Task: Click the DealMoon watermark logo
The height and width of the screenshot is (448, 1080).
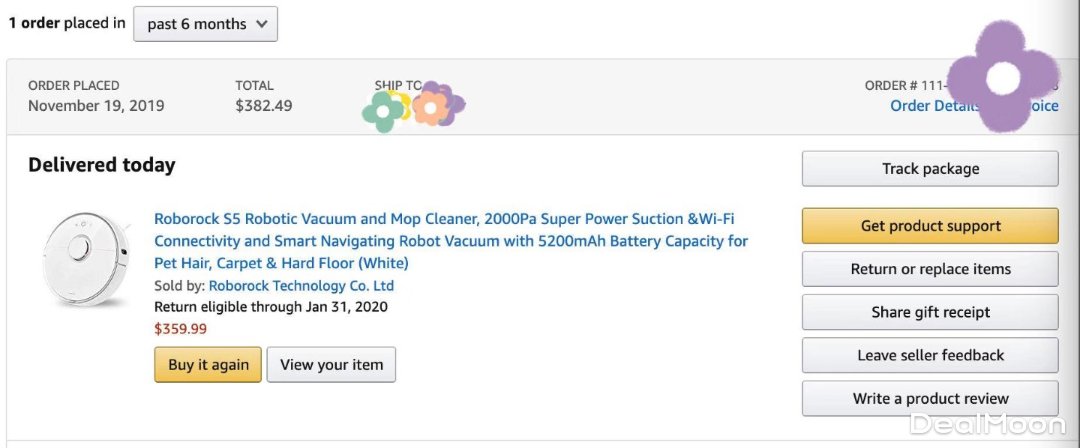Action: click(984, 426)
